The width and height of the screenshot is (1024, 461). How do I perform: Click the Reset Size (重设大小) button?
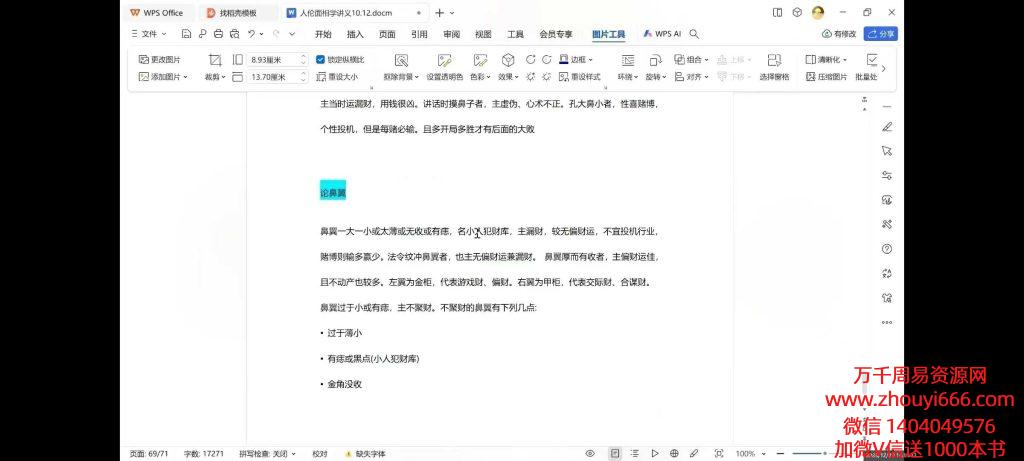342,76
